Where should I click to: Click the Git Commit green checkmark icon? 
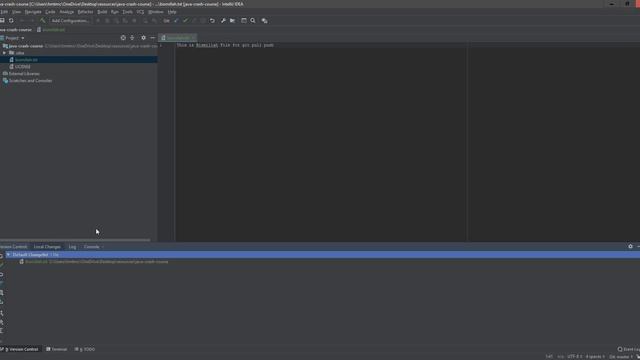coord(186,20)
